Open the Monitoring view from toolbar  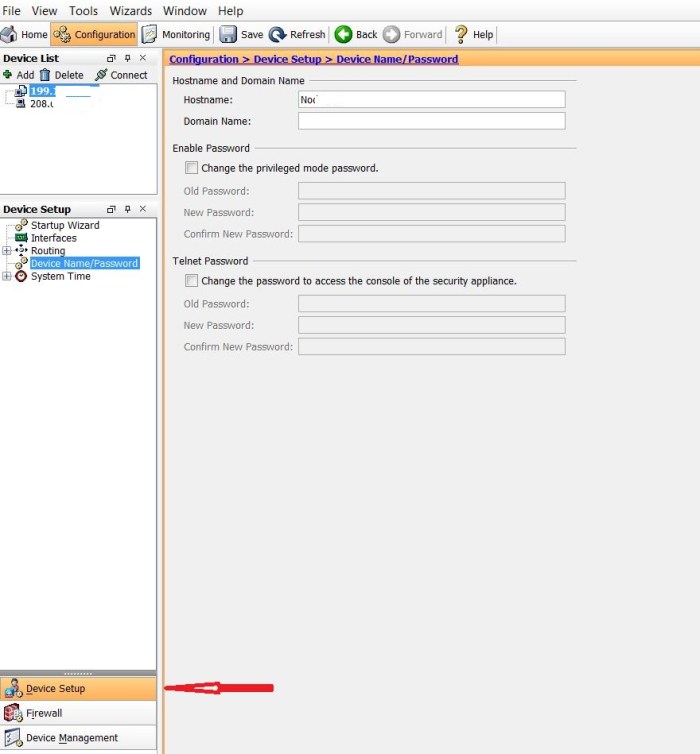150,34
